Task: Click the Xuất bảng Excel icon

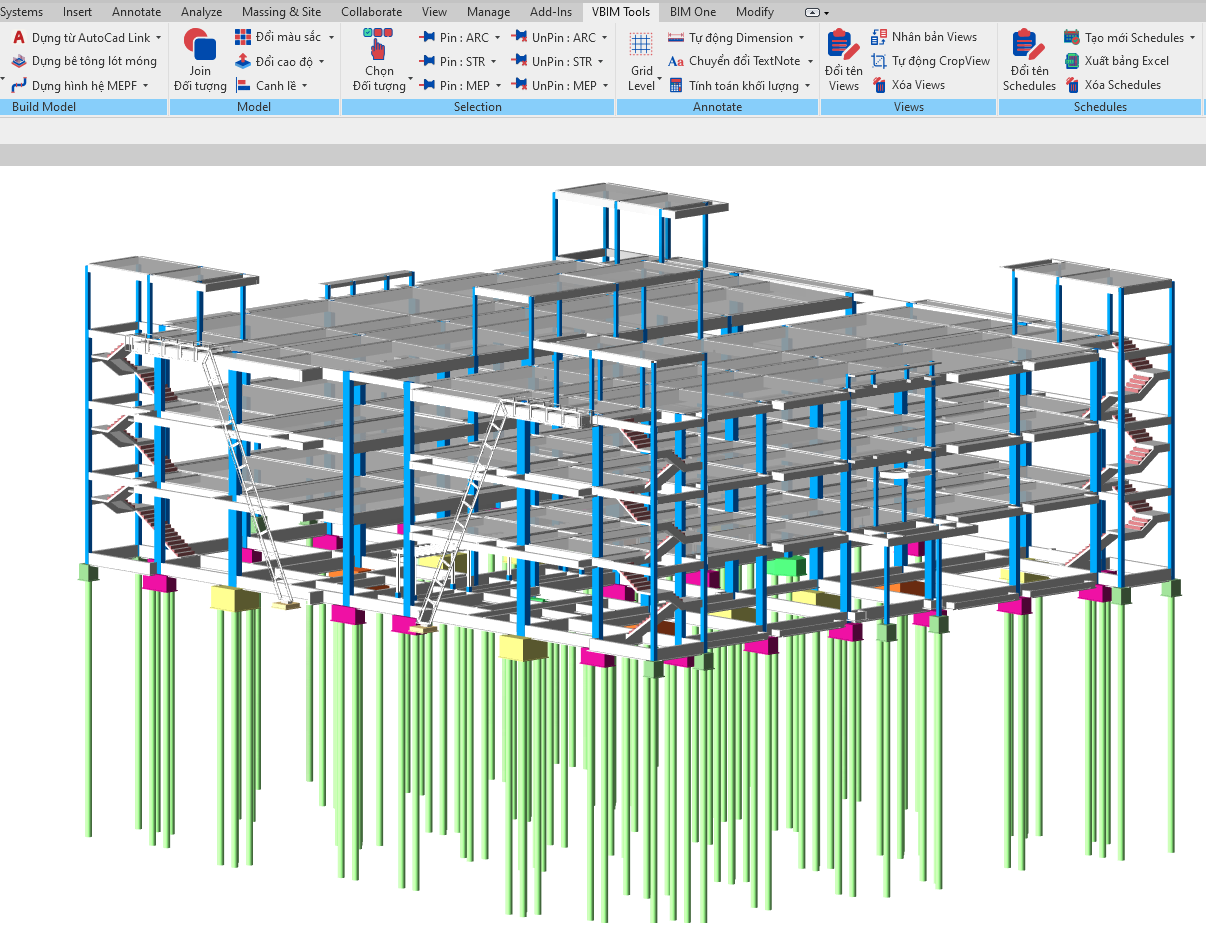Action: 1072,61
